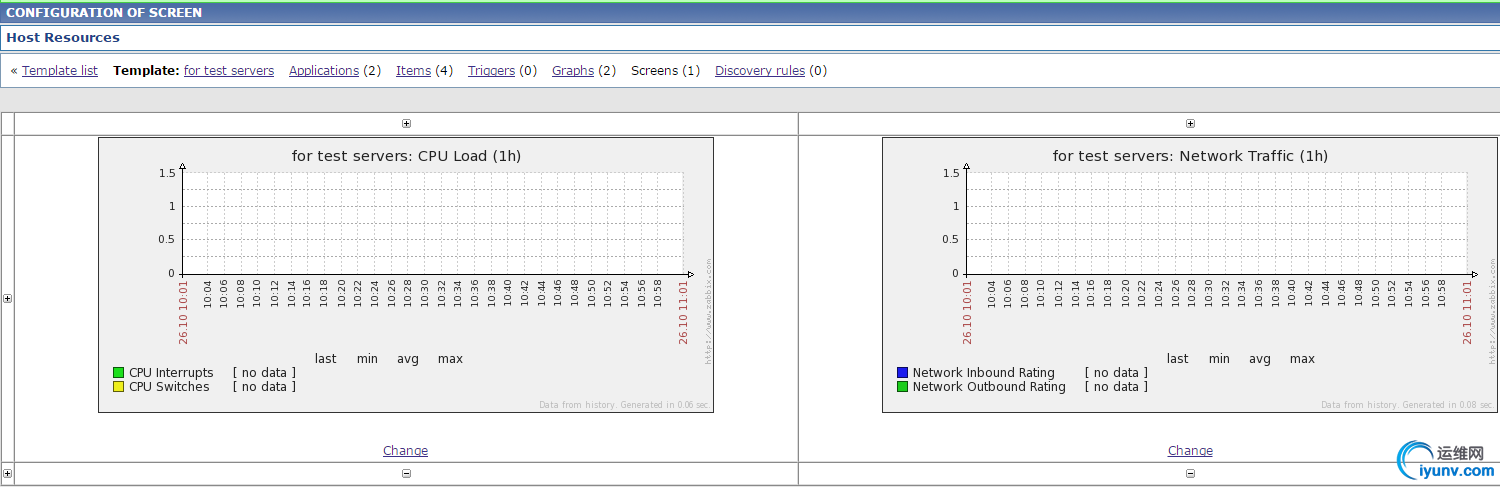The image size is (1500, 487).
Task: Click the plus icon above the Network Traffic graph
Action: 1190,124
